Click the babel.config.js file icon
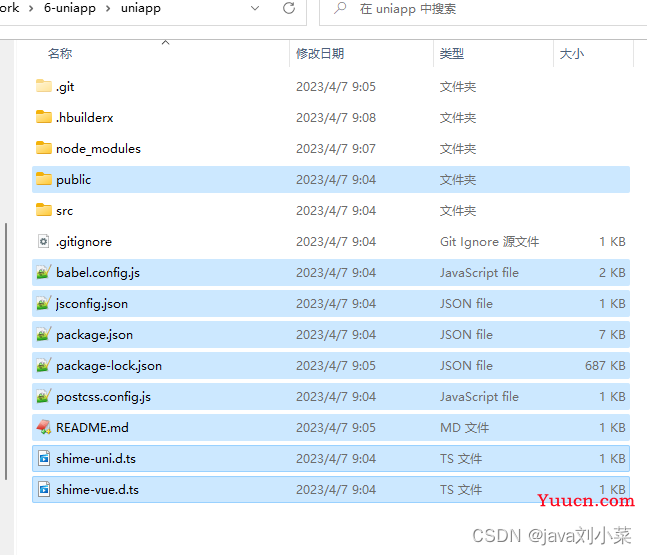This screenshot has width=647, height=555. [44, 272]
